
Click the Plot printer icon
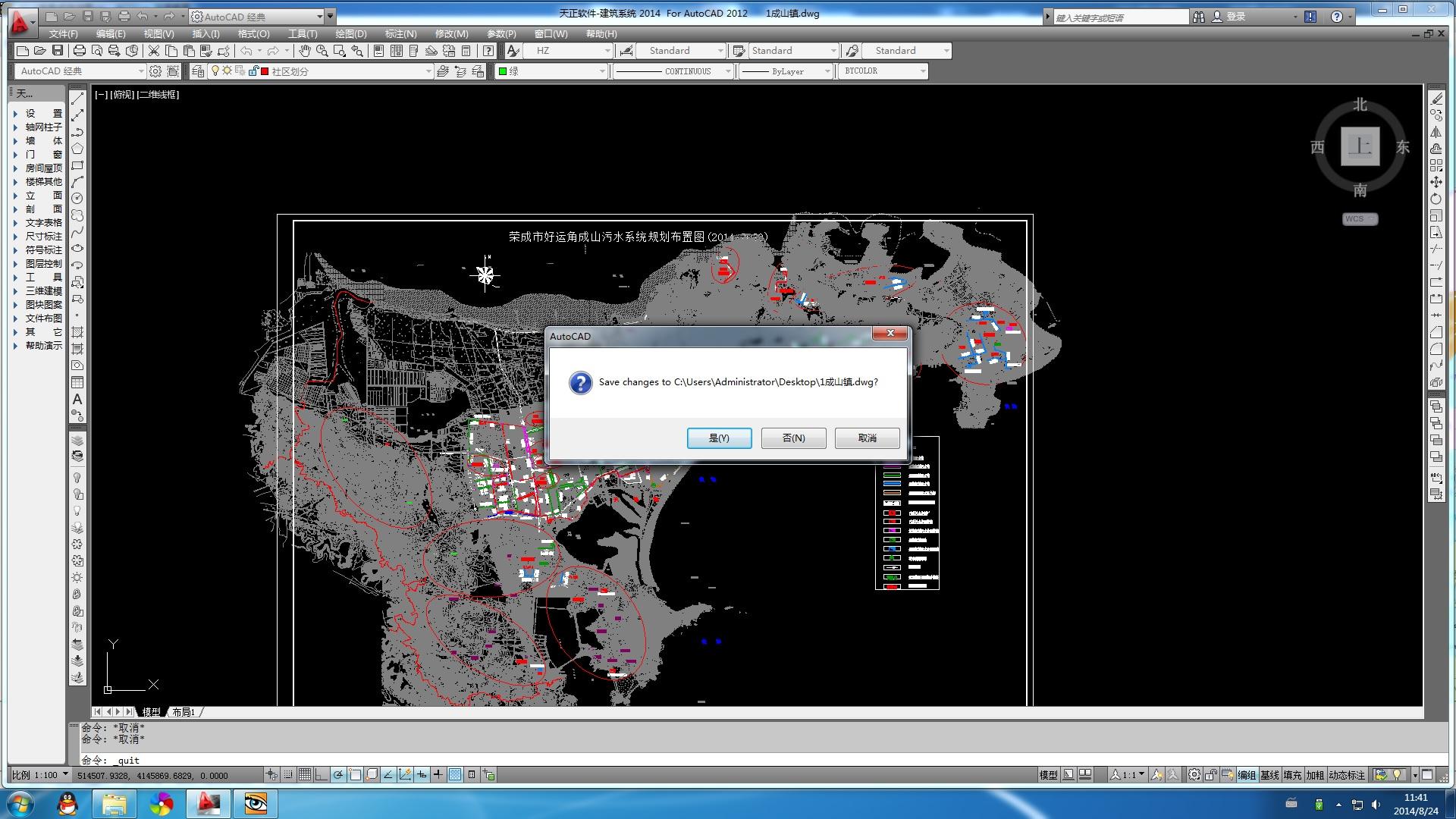[x=79, y=51]
